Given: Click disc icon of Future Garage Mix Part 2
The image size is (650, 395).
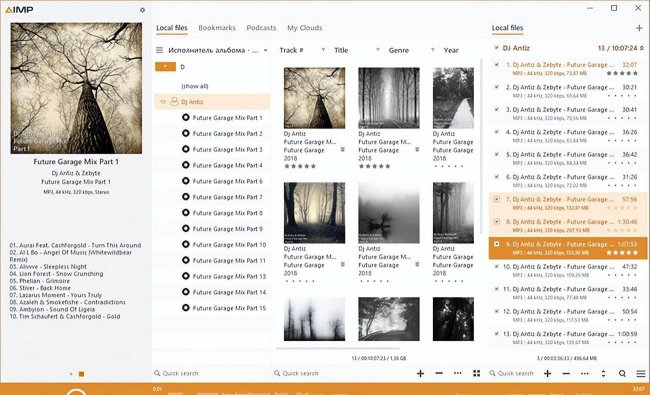Looking at the screenshot, I should point(186,133).
